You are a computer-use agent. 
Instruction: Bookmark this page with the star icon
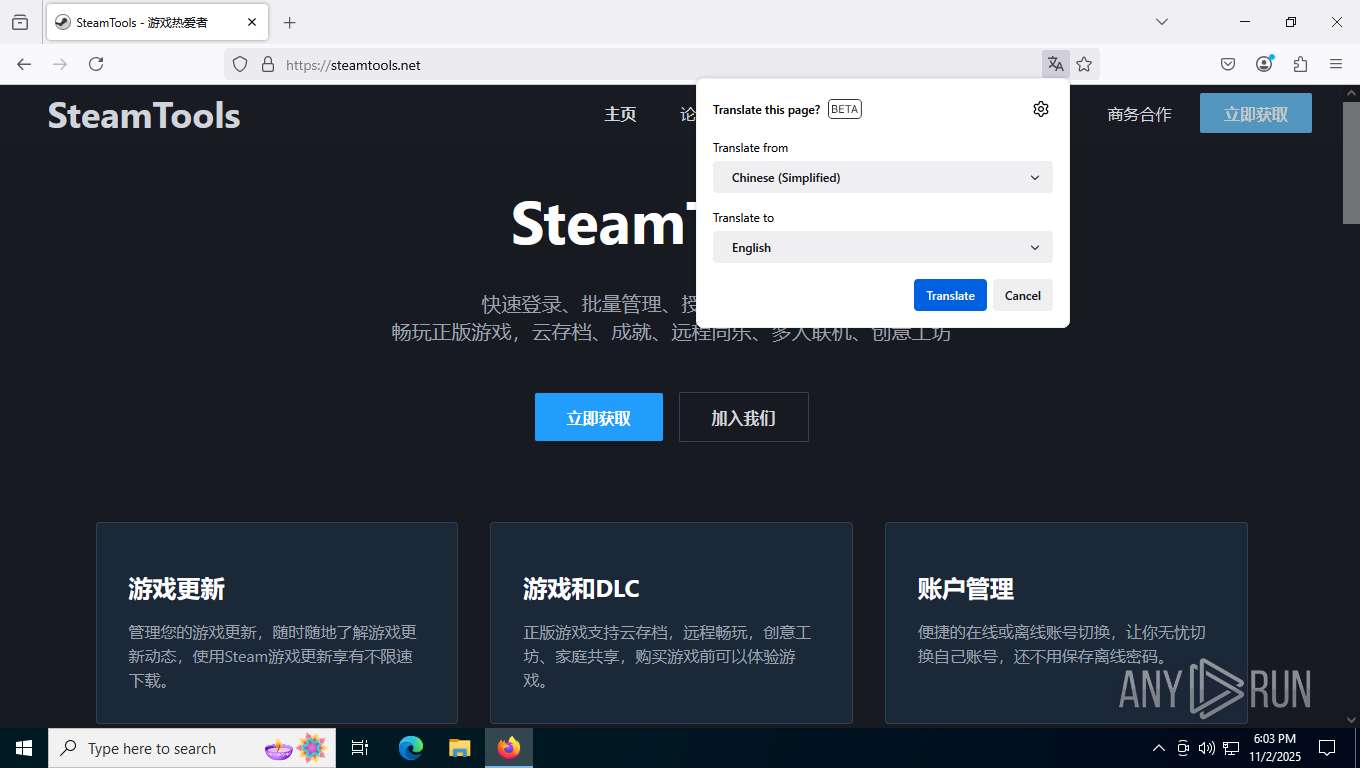tap(1084, 64)
